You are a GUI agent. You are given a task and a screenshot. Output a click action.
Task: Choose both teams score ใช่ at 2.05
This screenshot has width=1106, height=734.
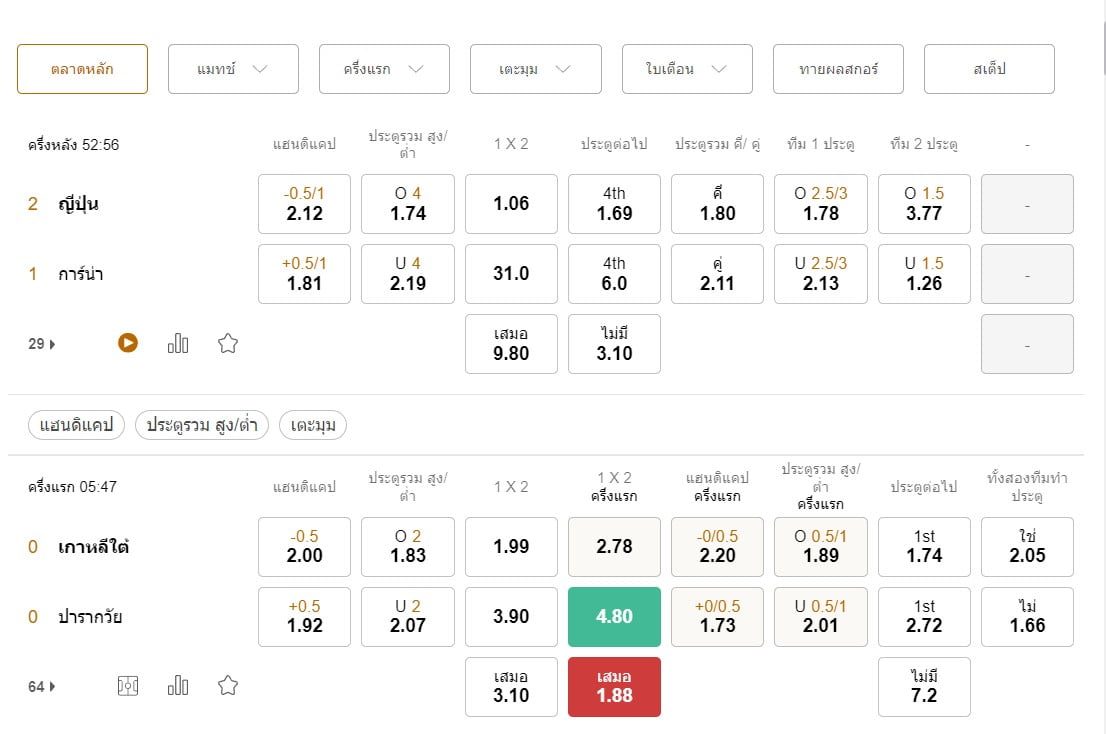pos(1028,547)
